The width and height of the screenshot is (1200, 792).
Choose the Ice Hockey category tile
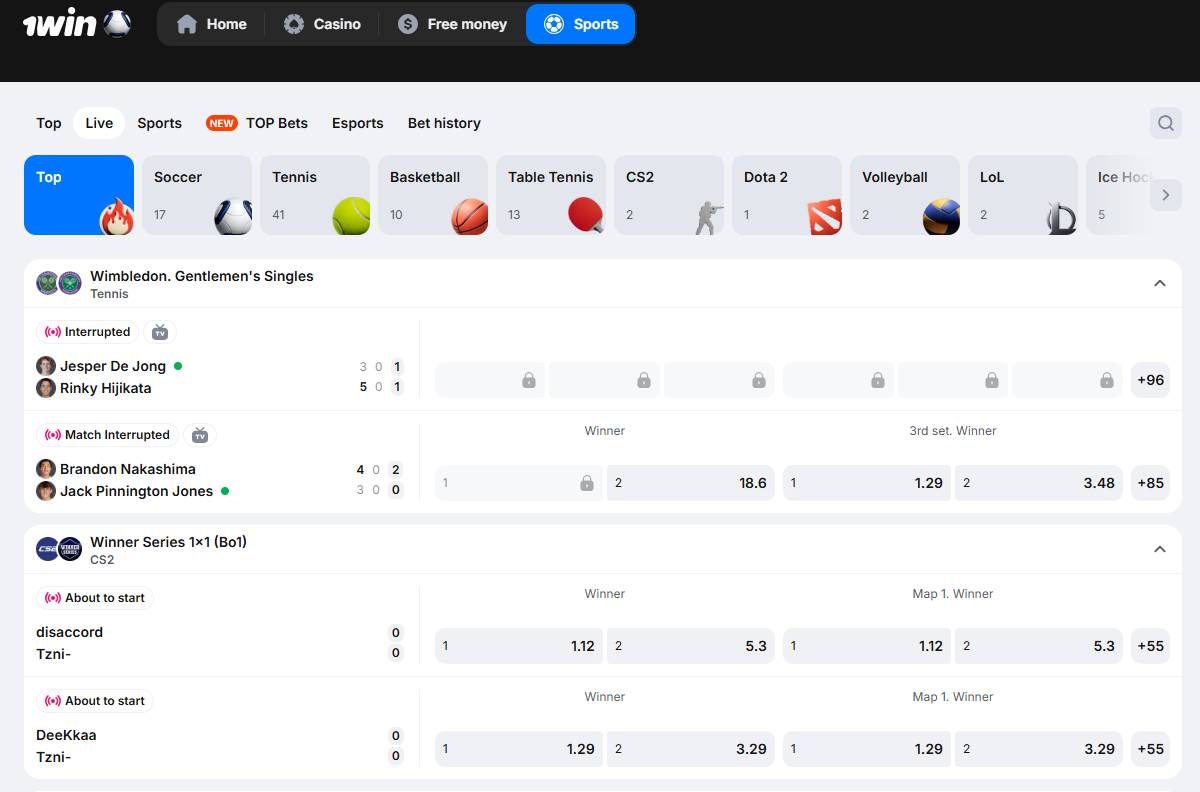click(1118, 195)
